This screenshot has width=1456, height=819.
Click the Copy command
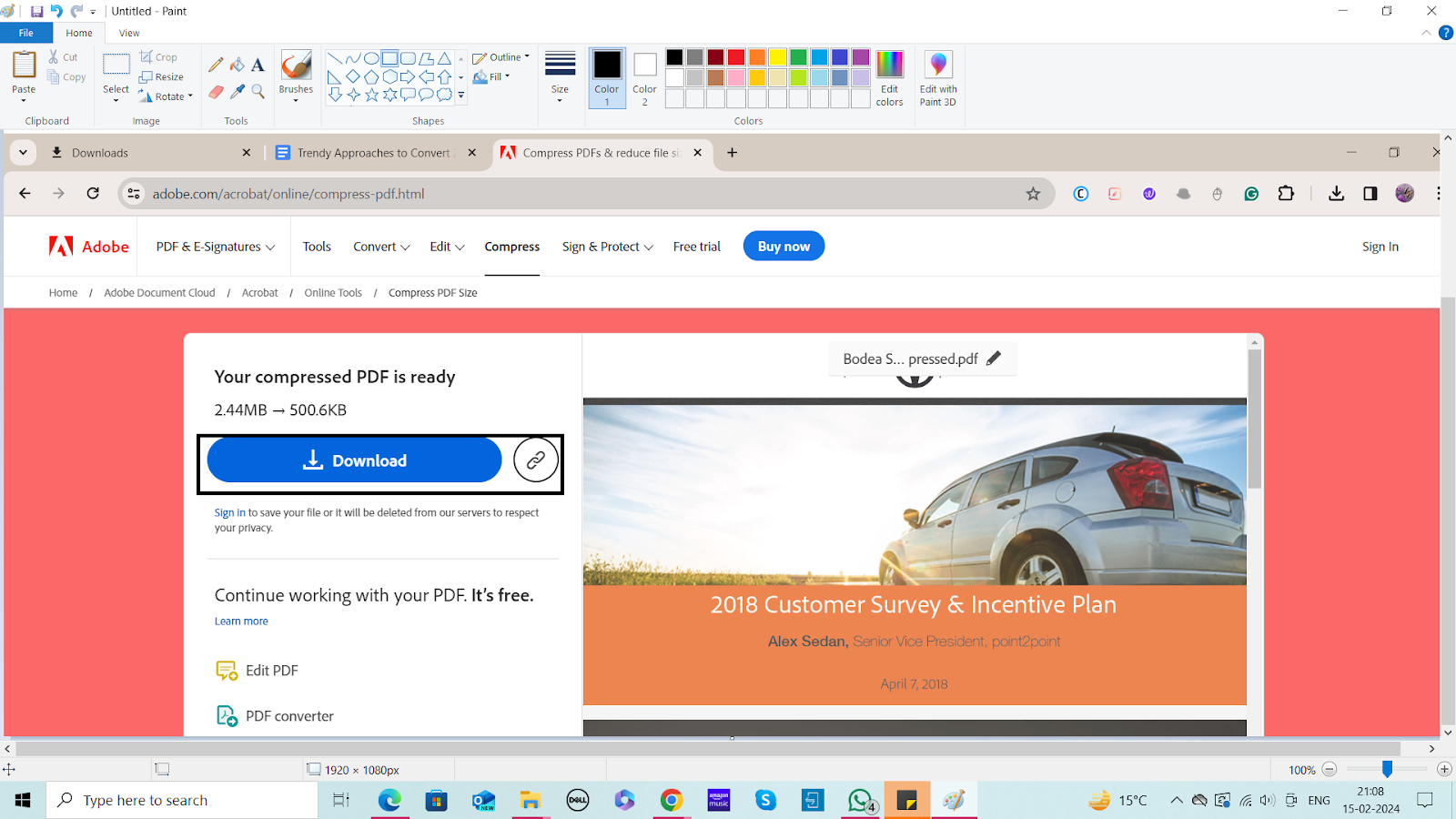coord(66,77)
